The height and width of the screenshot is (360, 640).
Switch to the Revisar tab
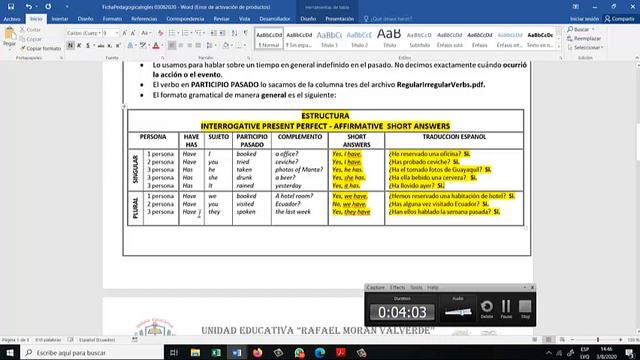coord(222,19)
